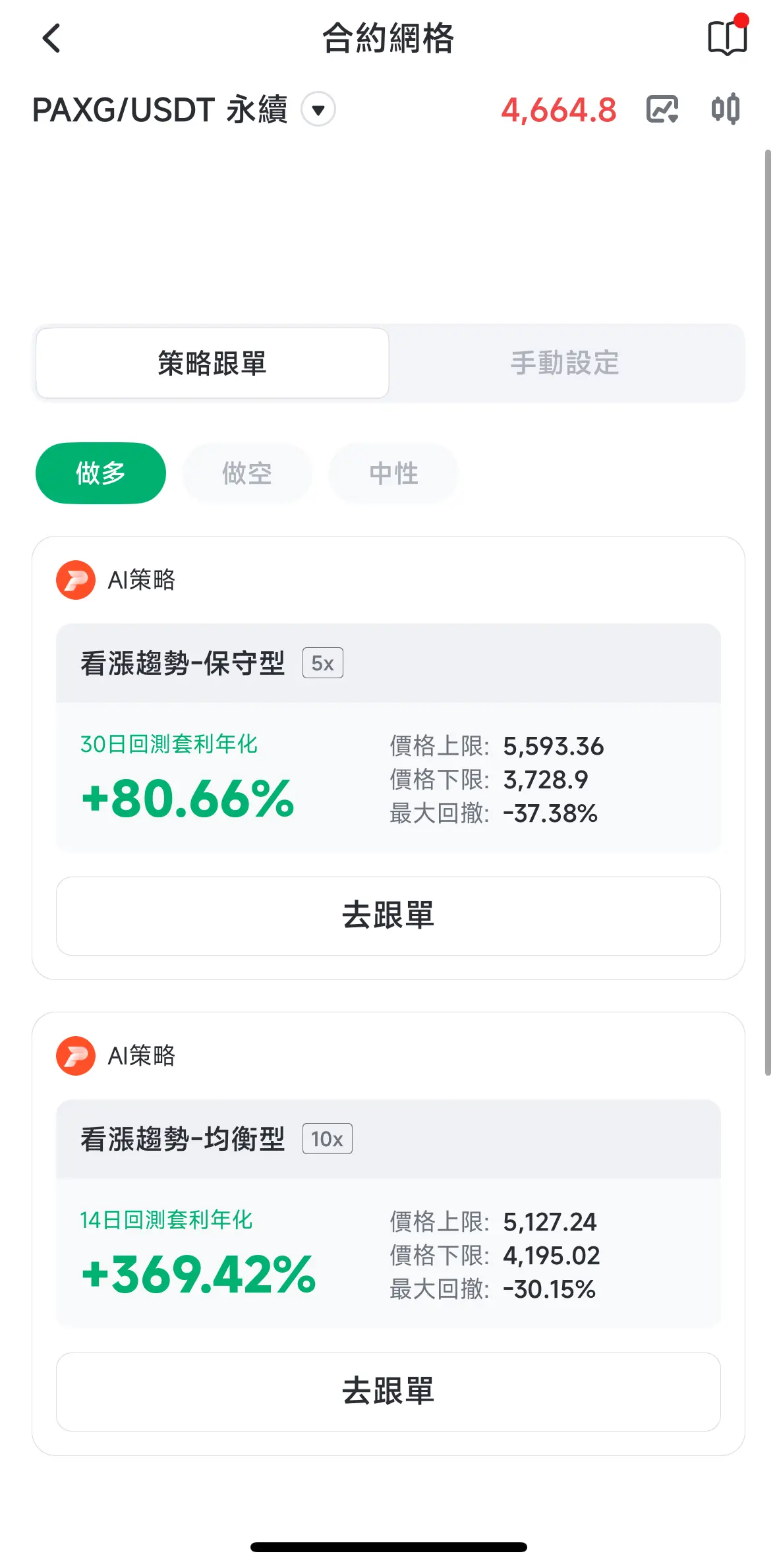
Task: Switch to the 策略跟單 tab
Action: point(212,363)
